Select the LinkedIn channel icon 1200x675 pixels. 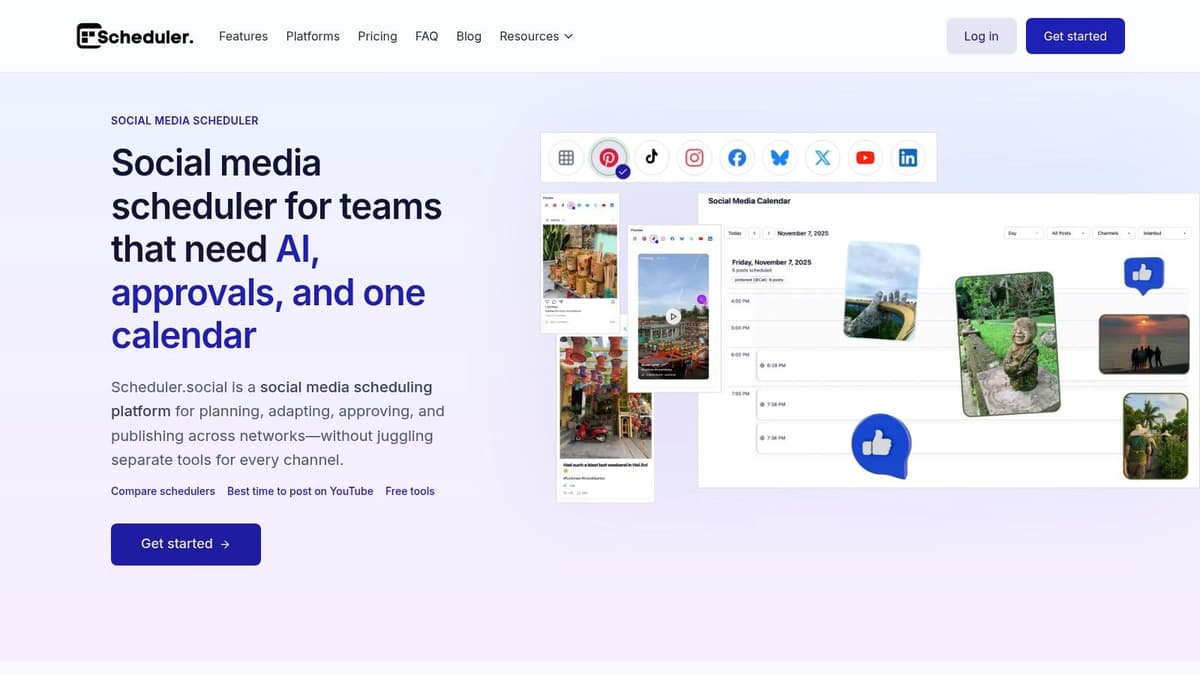point(908,157)
